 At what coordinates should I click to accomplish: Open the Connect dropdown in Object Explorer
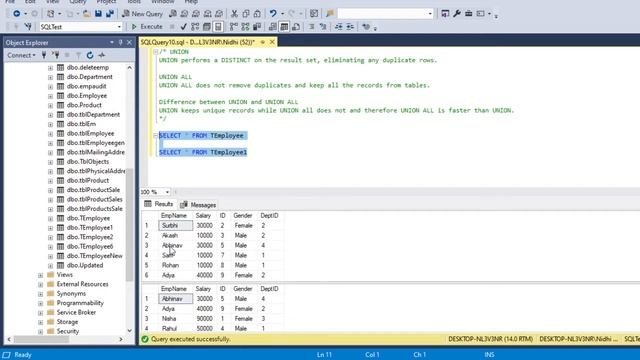pos(21,55)
